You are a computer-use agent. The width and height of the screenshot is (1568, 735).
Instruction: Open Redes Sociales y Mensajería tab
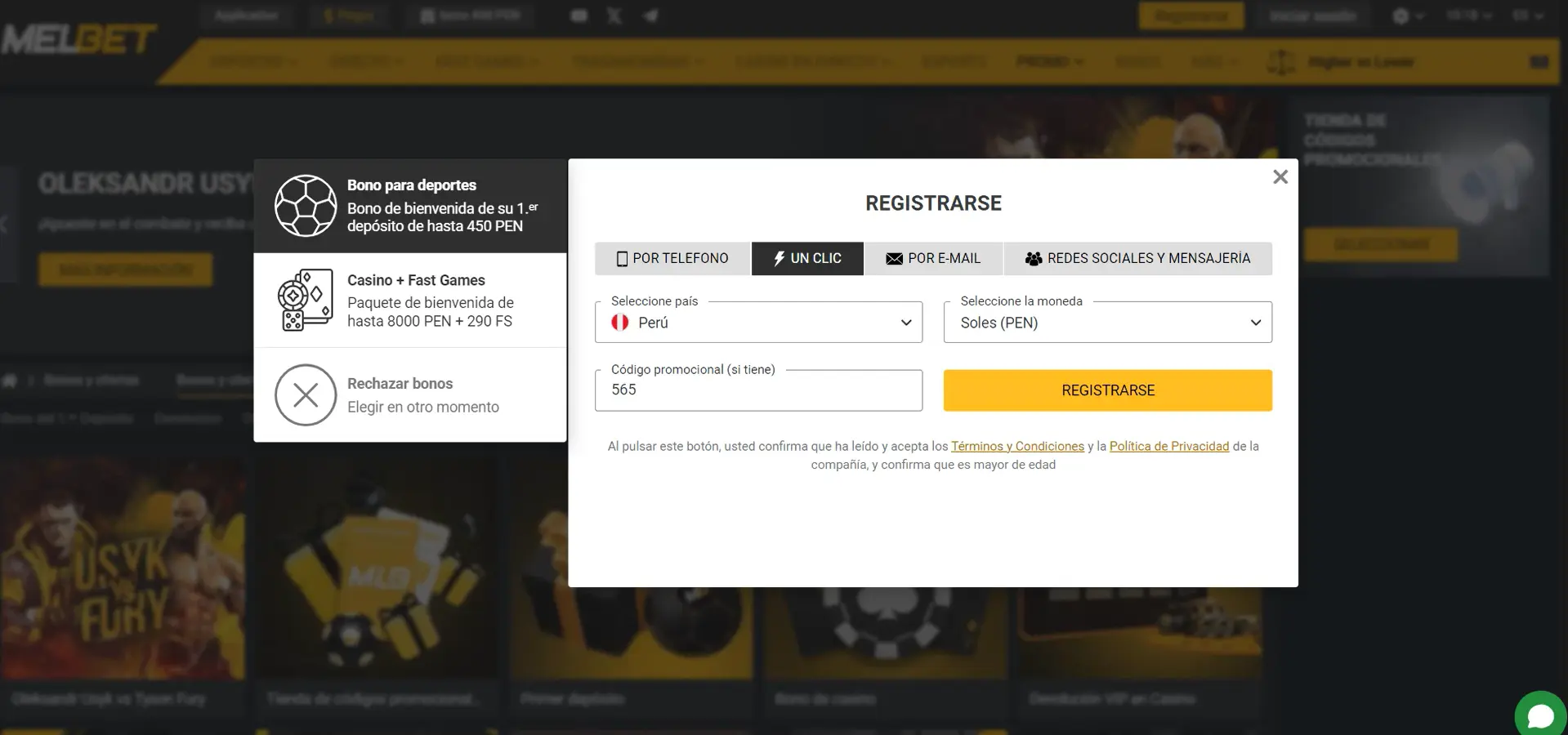tap(1137, 258)
